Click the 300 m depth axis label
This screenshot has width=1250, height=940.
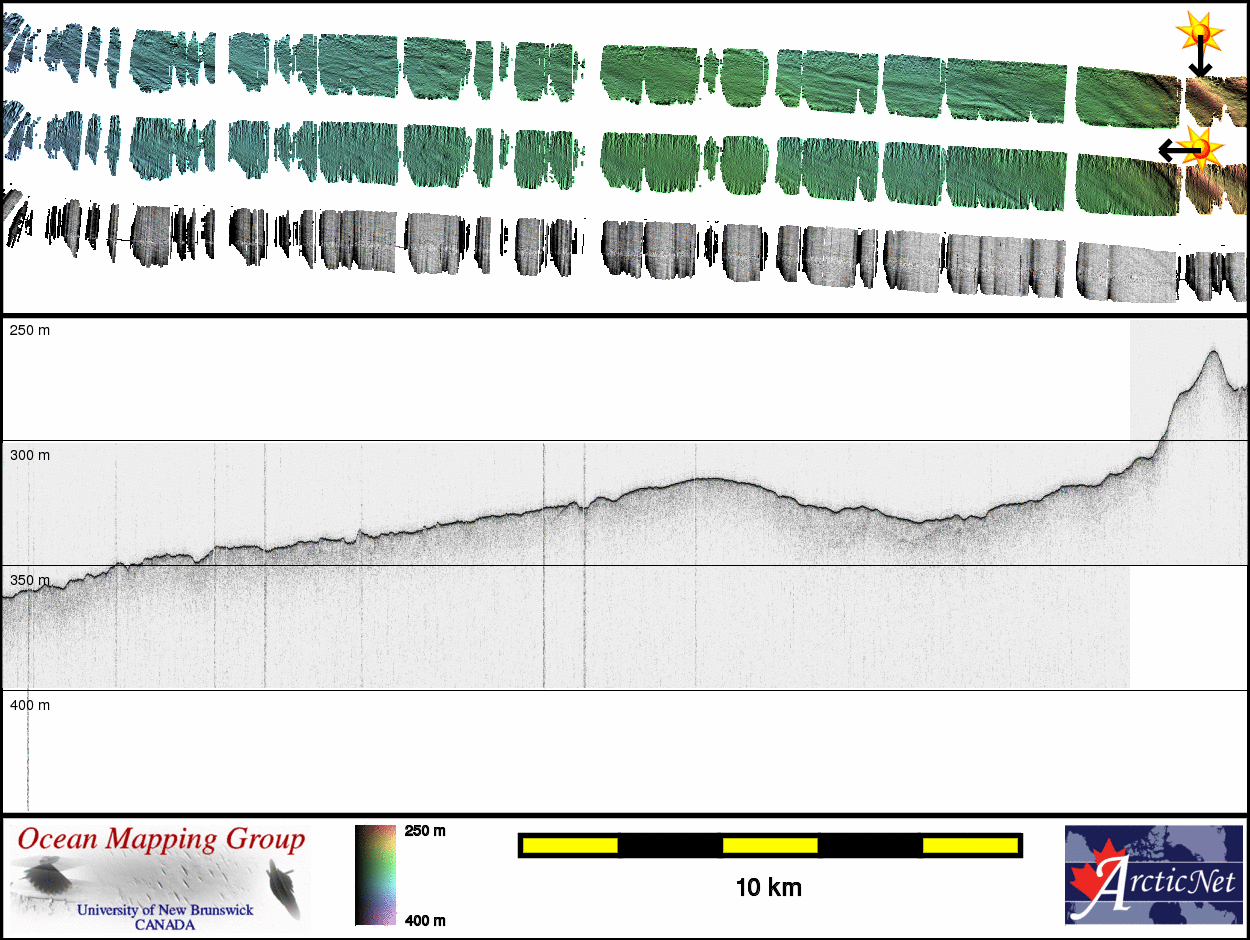click(30, 455)
